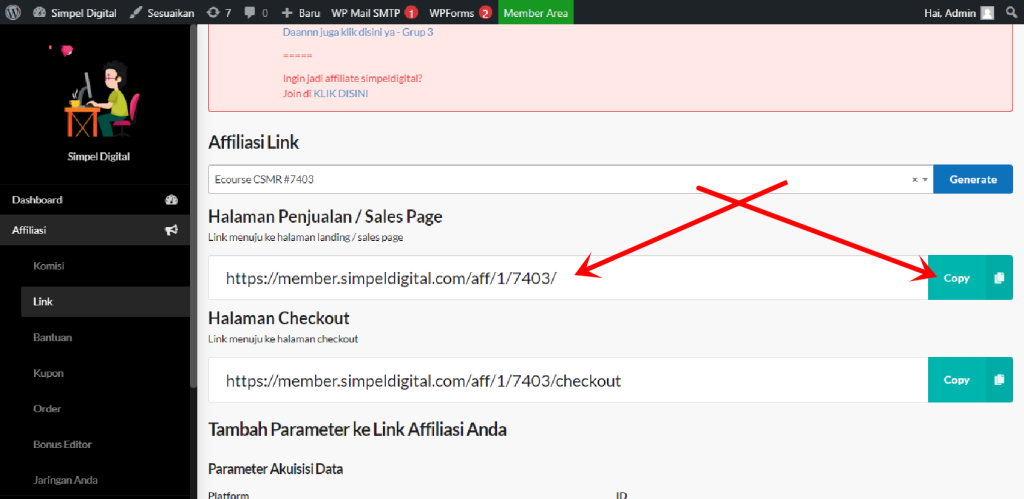Image resolution: width=1024 pixels, height=499 pixels.
Task: Open the WordPress logo menu
Action: pos(14,12)
